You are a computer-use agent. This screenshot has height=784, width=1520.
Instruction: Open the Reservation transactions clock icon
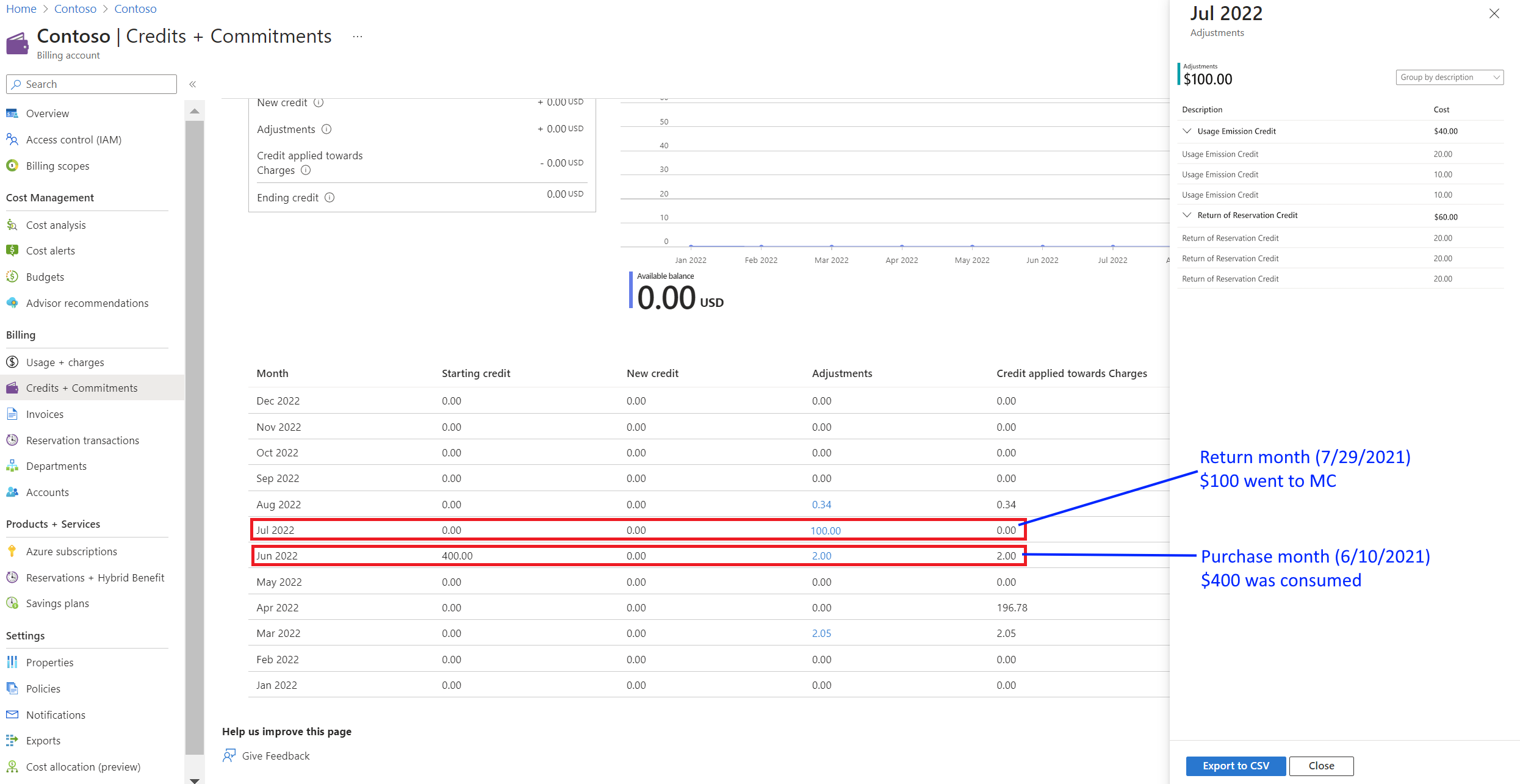[x=12, y=440]
